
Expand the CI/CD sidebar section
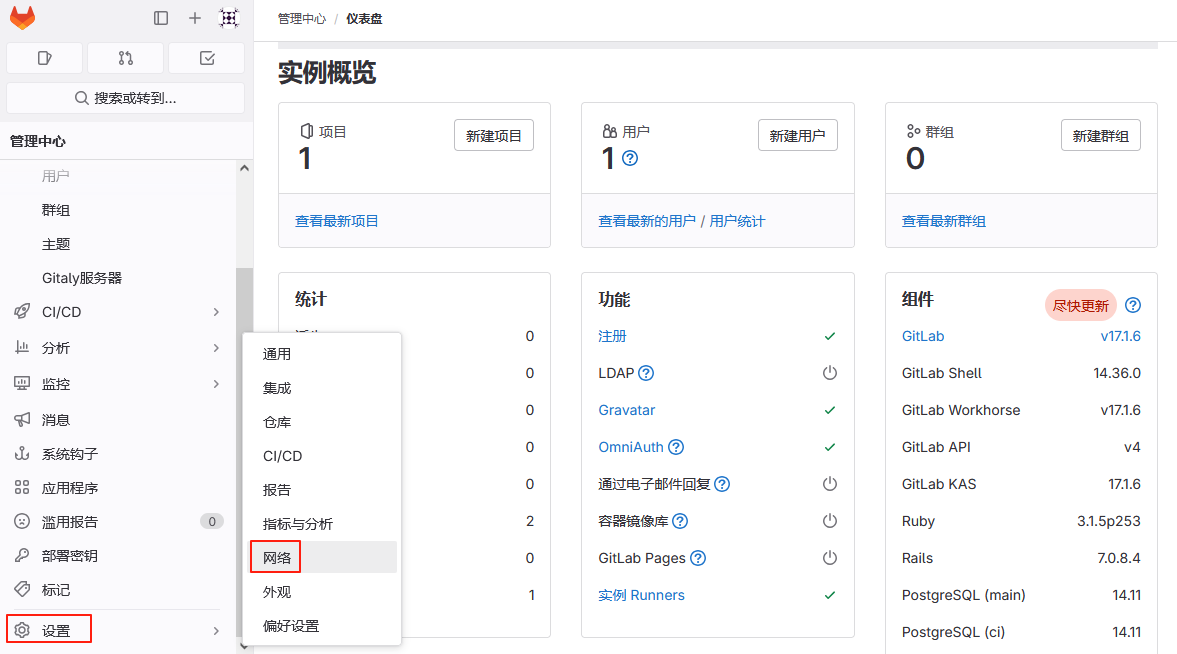[215, 312]
